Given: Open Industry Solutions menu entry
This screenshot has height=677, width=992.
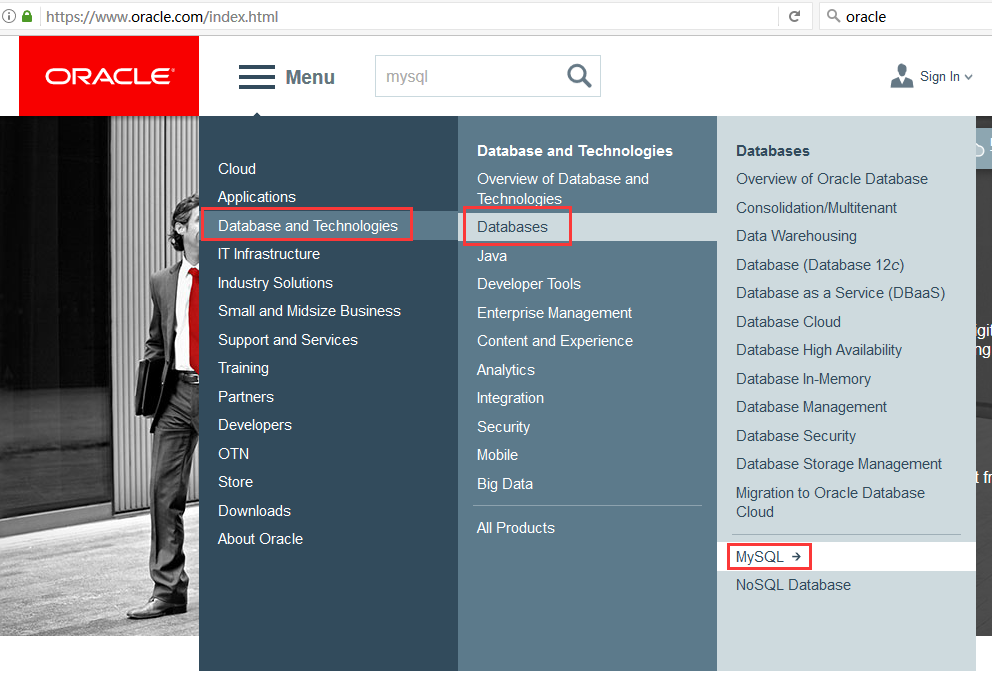Looking at the screenshot, I should 275,283.
